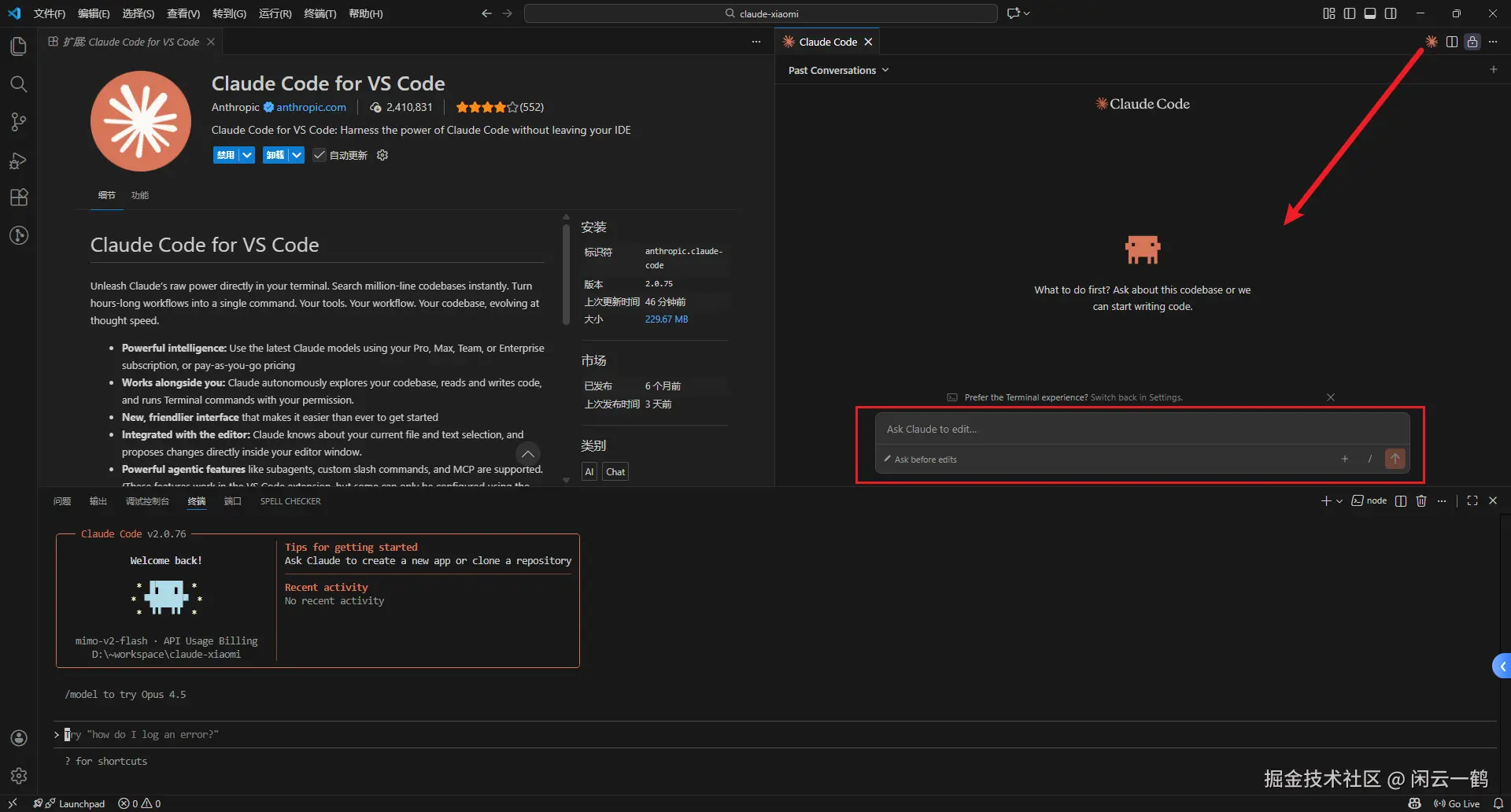Expand the chat dropdown arrow in the title bar
The height and width of the screenshot is (812, 1511).
coord(1027,13)
